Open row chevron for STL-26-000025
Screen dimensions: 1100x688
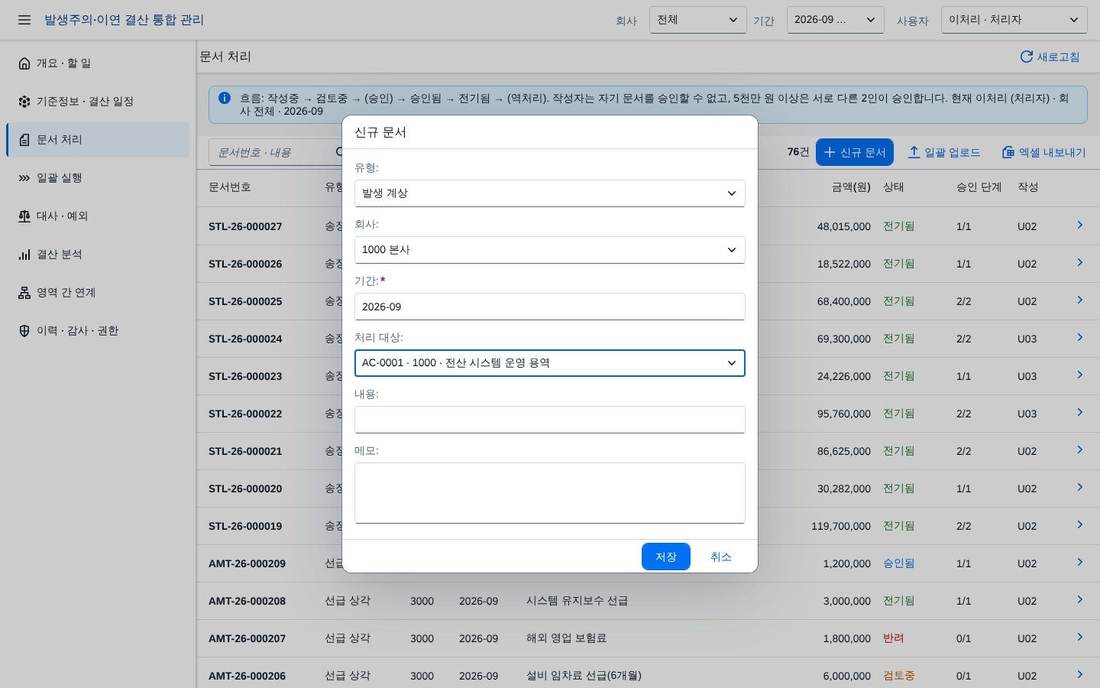point(1080,300)
